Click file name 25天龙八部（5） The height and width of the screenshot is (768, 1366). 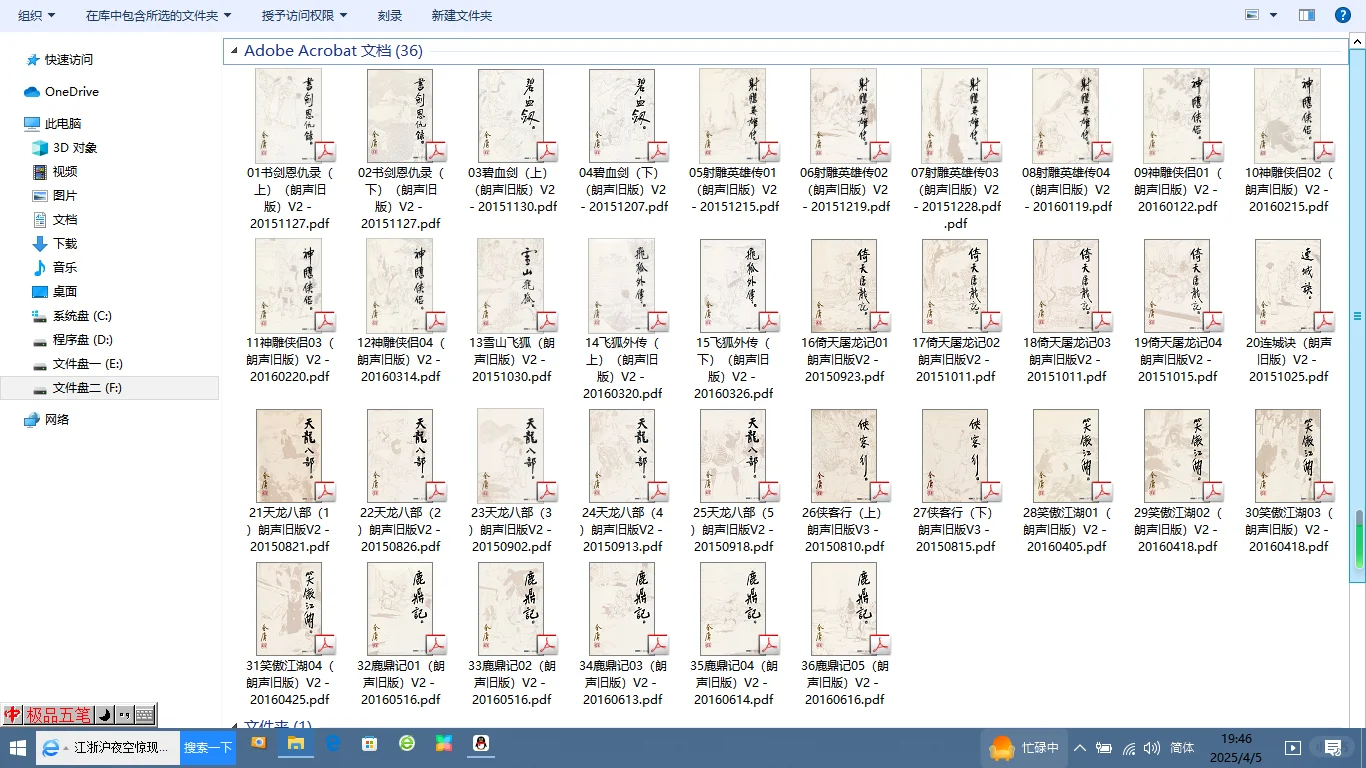coord(734,530)
